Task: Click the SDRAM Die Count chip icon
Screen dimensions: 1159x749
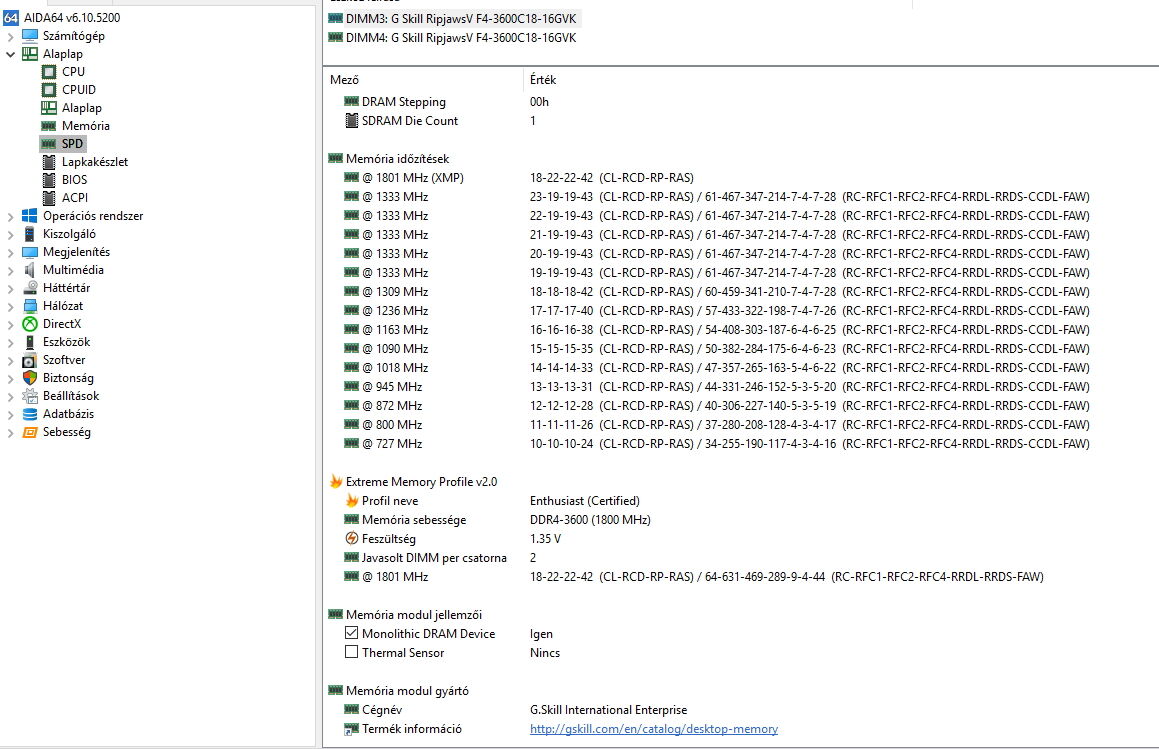Action: (352, 121)
